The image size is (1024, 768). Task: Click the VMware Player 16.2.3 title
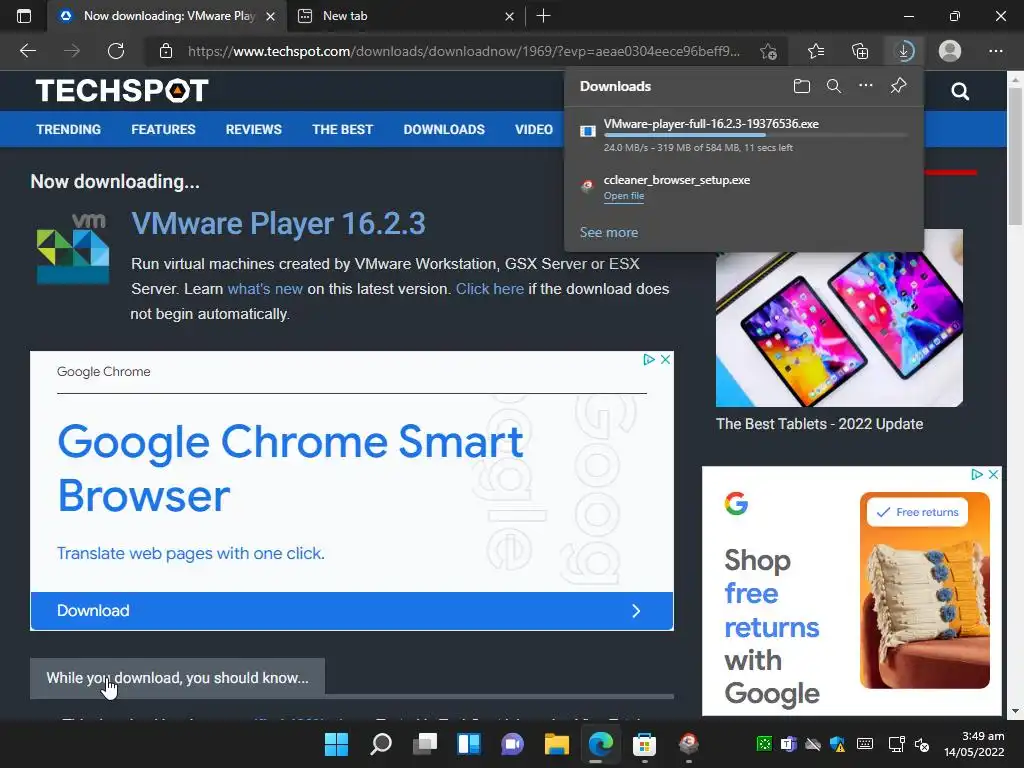(278, 223)
